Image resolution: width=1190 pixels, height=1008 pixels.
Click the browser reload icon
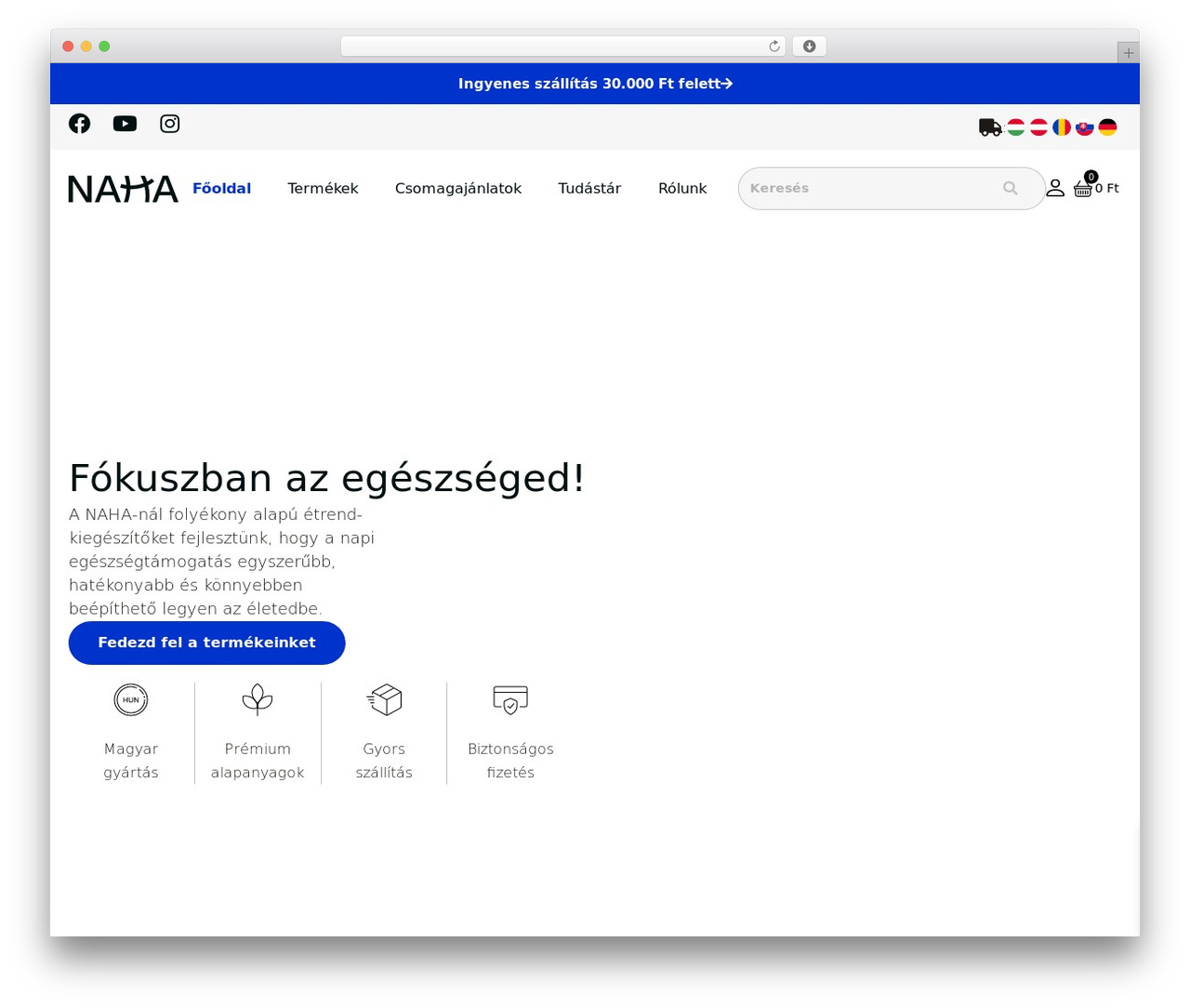(774, 46)
